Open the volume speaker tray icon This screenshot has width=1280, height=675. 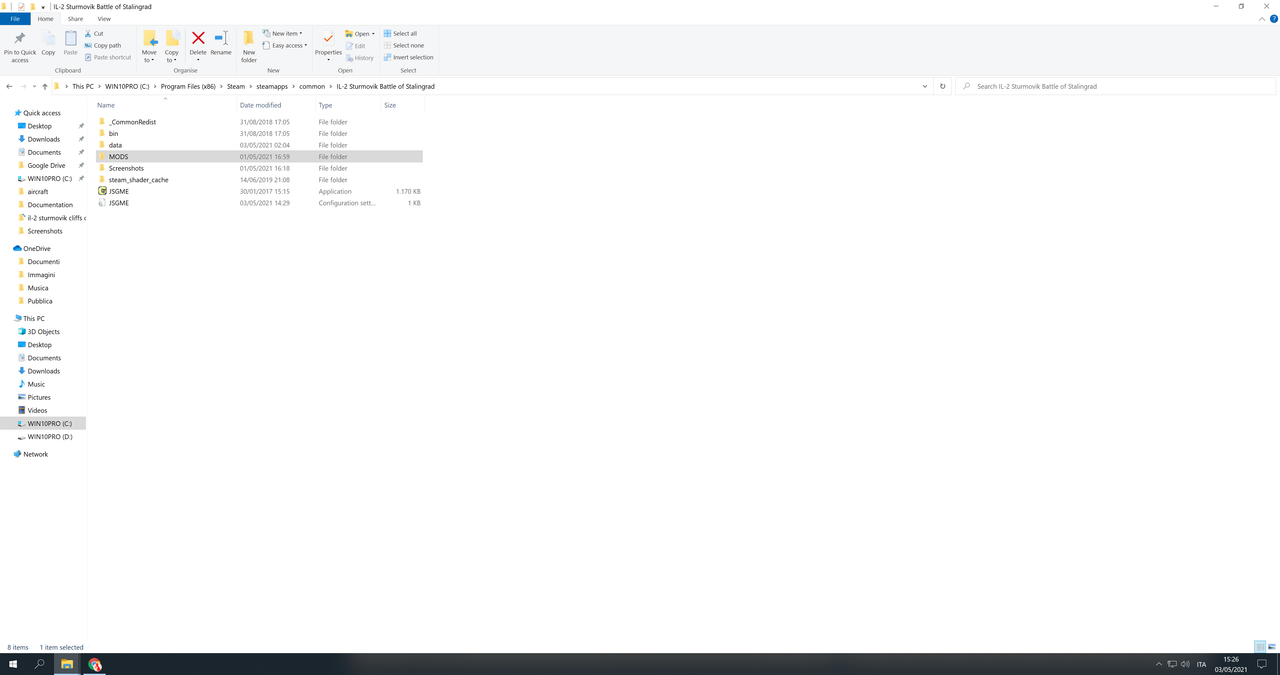coord(1185,664)
